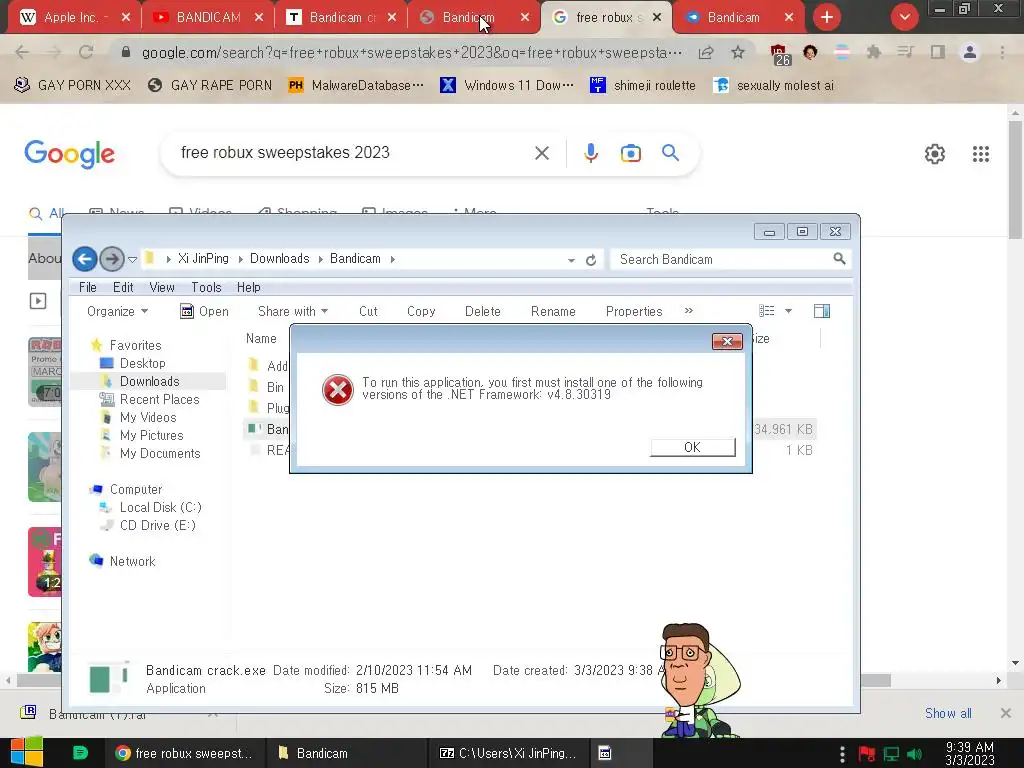This screenshot has height=768, width=1024.
Task: Open the Google apps grid
Action: click(x=981, y=154)
